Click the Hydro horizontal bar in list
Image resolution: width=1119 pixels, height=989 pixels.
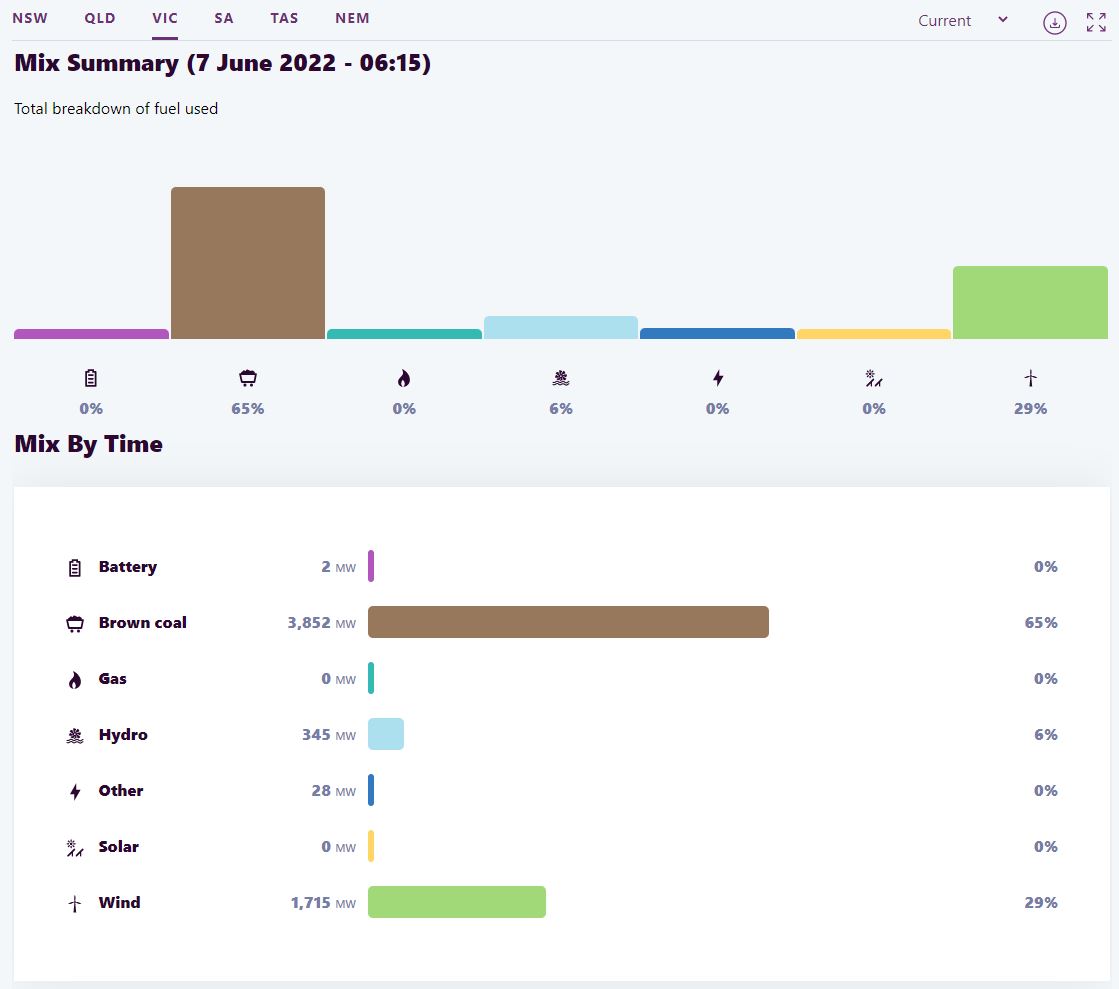point(386,734)
